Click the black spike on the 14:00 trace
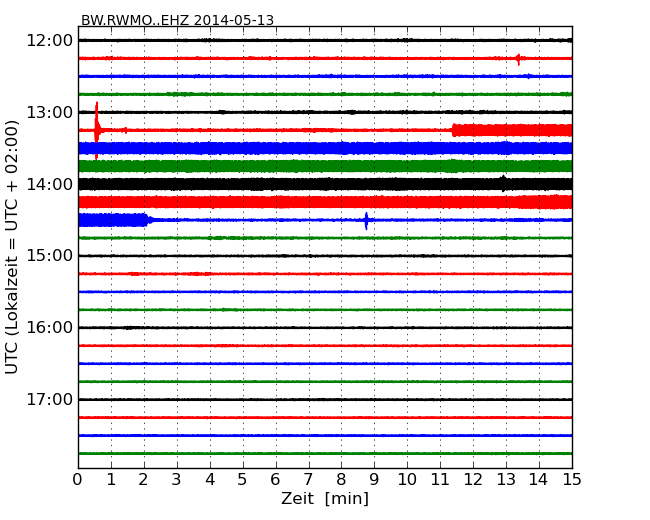 503,183
